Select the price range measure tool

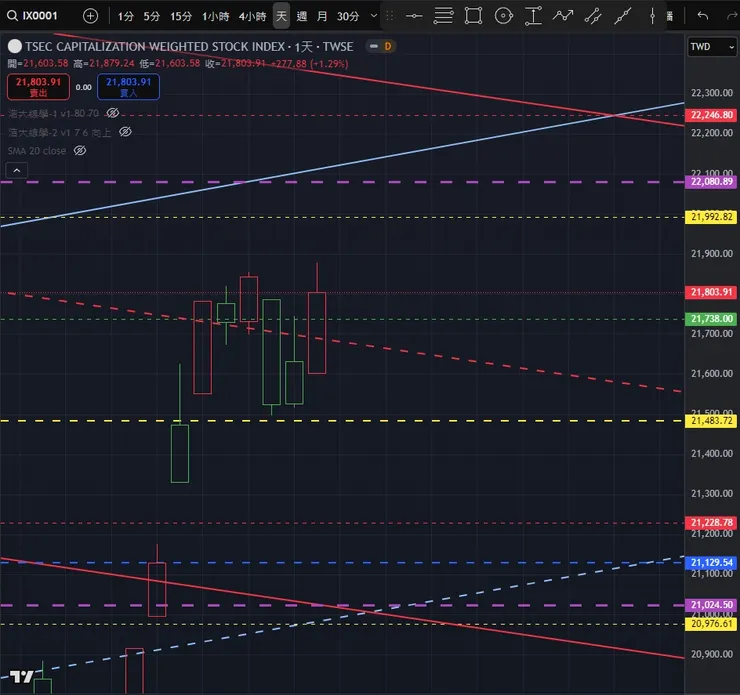(x=533, y=16)
